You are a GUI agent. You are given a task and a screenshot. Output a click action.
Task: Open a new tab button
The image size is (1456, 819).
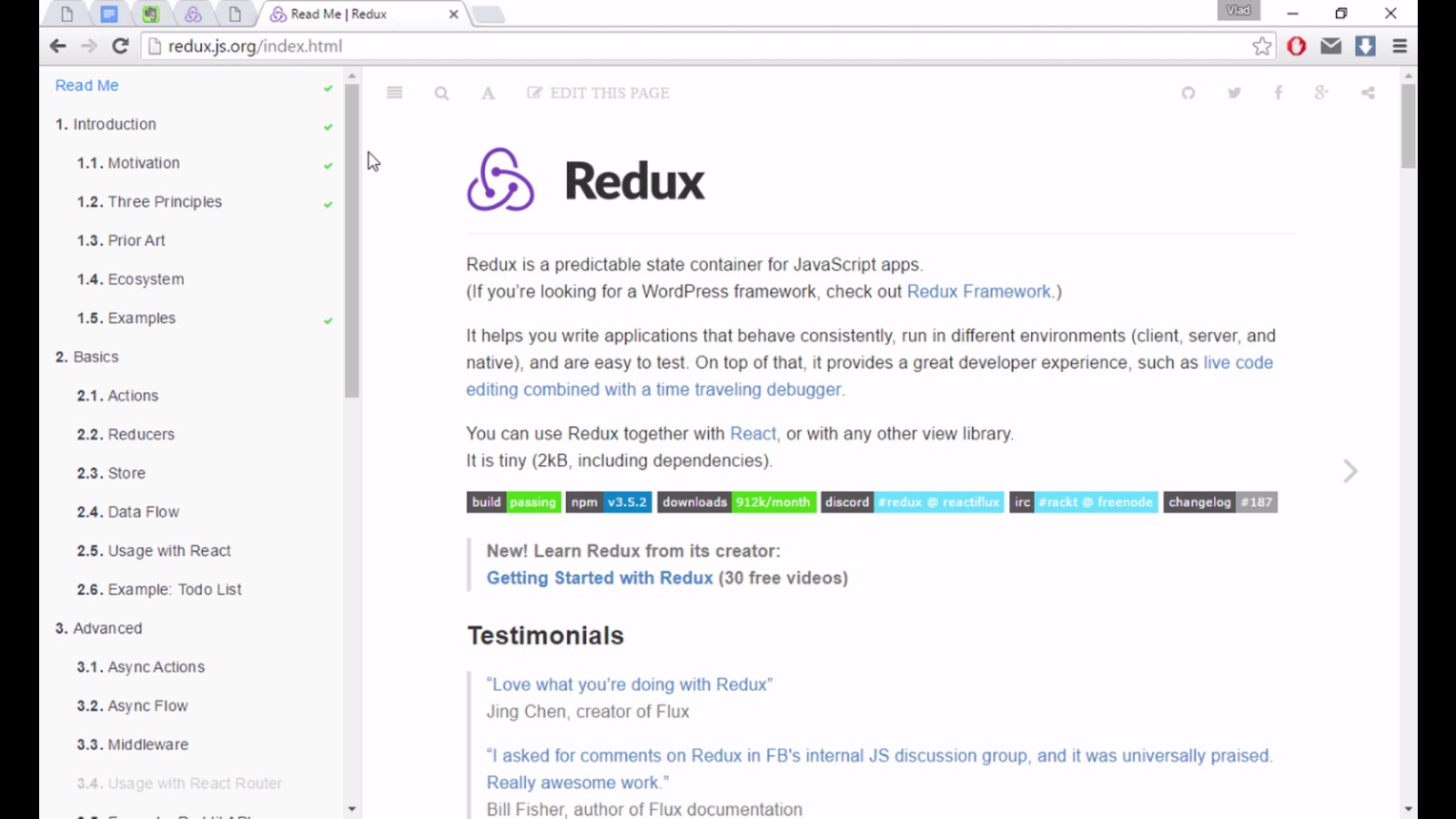tap(489, 14)
